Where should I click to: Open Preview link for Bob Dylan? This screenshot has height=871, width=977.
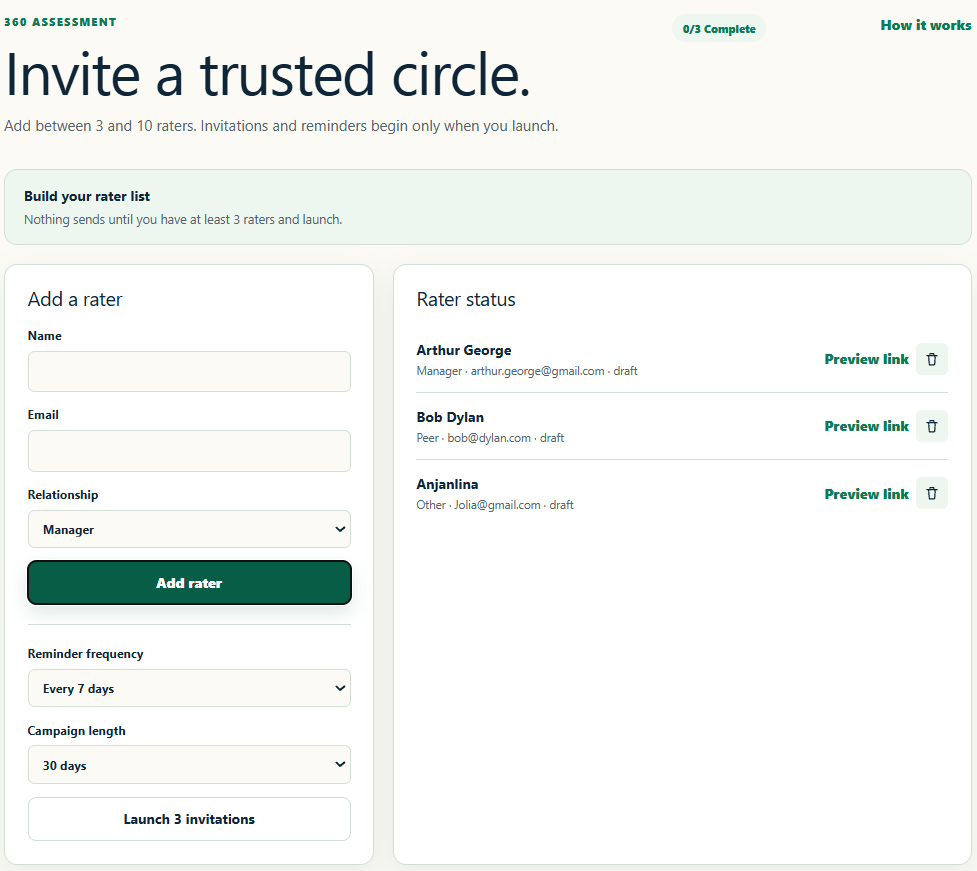click(x=866, y=426)
